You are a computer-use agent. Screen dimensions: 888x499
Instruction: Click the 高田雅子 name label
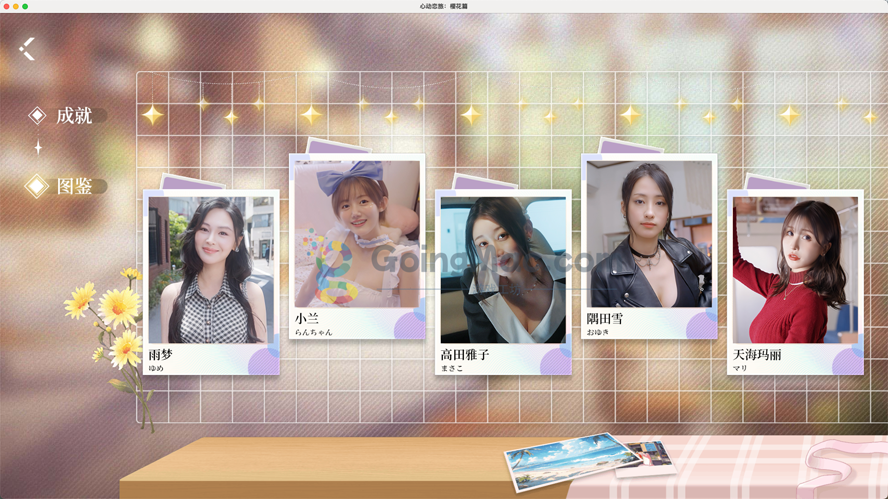coord(465,355)
